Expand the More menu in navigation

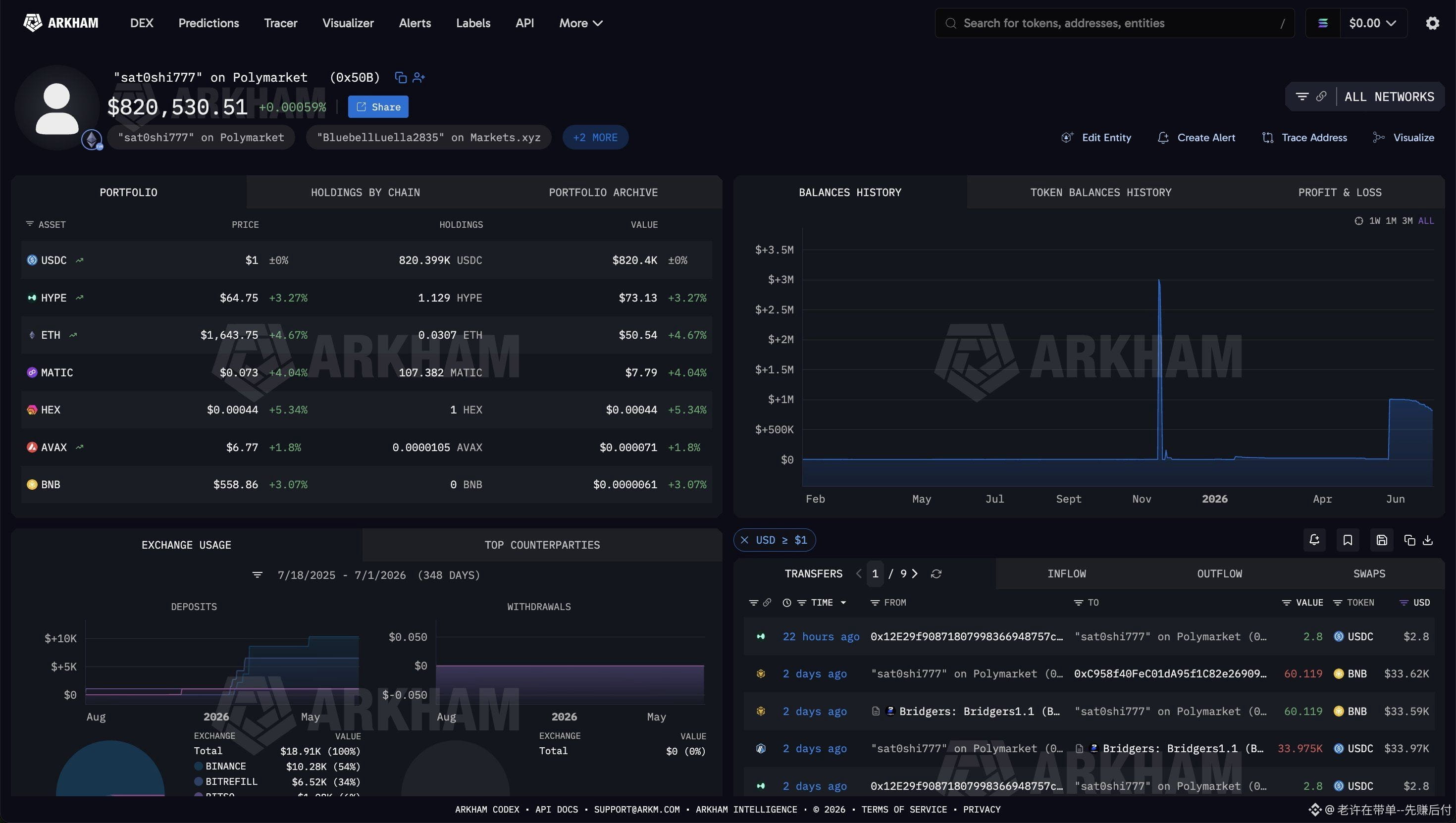[581, 23]
